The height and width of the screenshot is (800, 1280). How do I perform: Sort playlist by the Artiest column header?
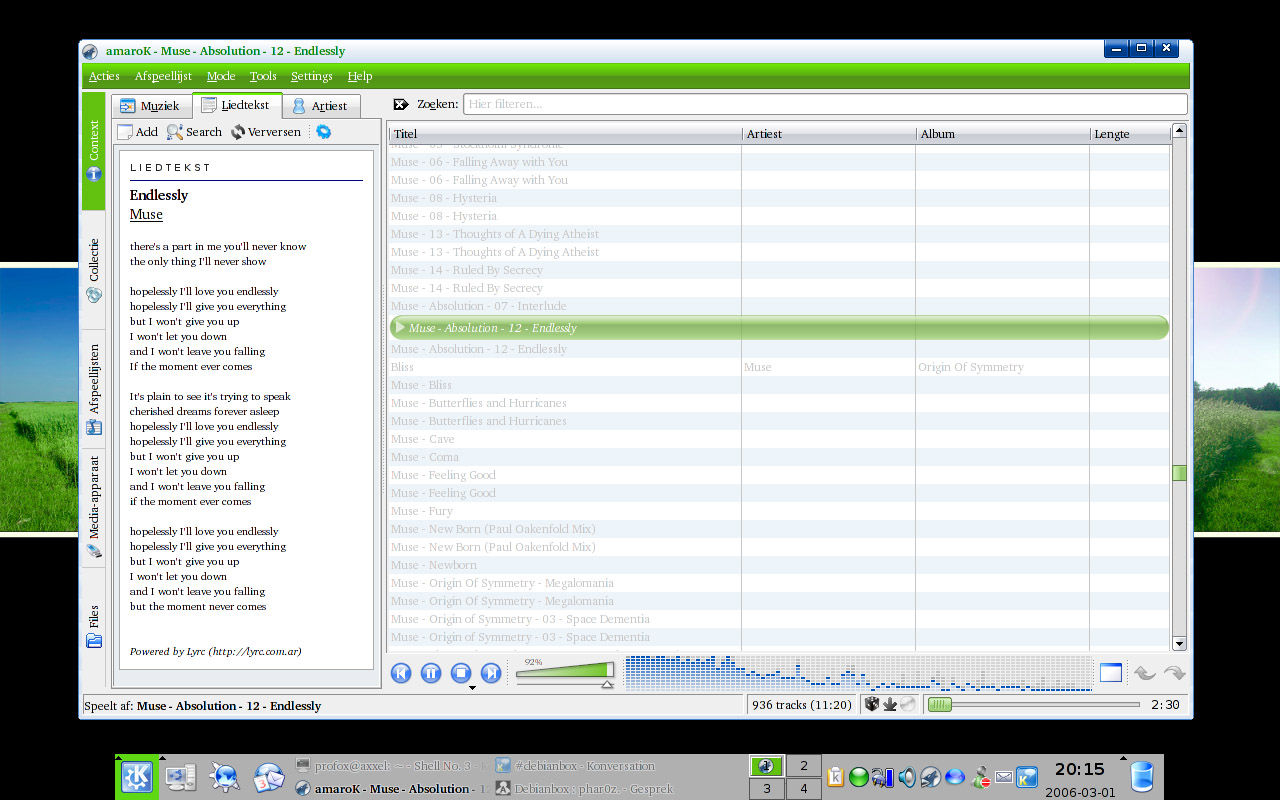pyautogui.click(x=829, y=134)
